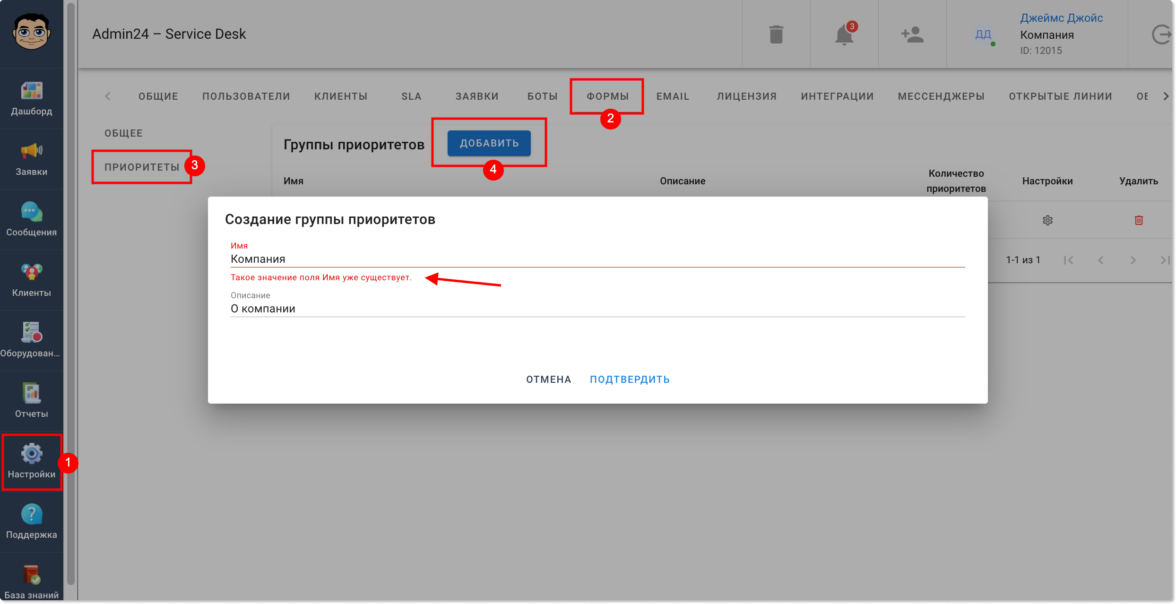Screen dimensions: 1176x604
Task: Switch to the ЛИЦЕНЗИЯ tab
Action: tap(747, 96)
